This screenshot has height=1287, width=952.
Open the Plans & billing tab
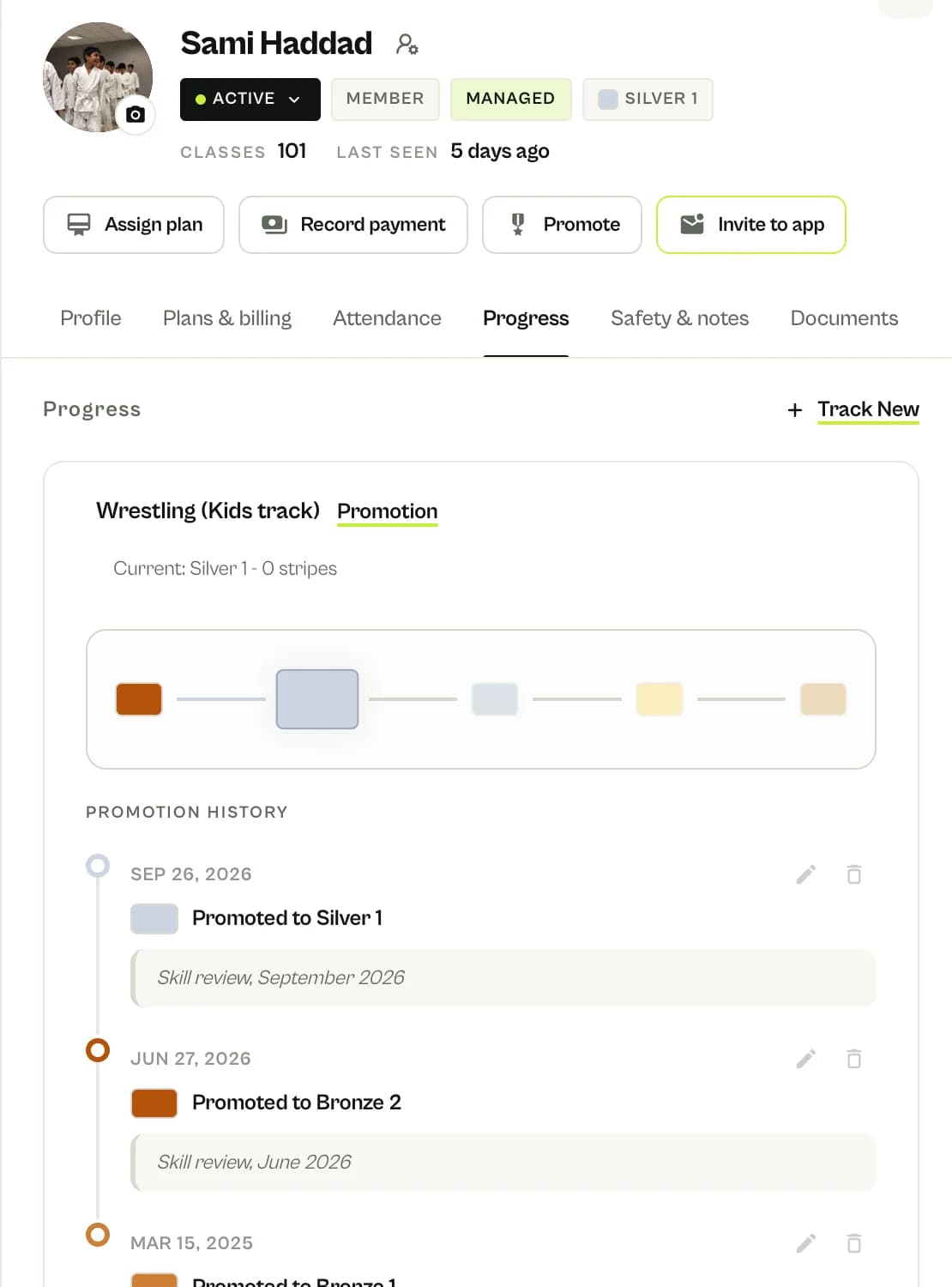click(227, 318)
